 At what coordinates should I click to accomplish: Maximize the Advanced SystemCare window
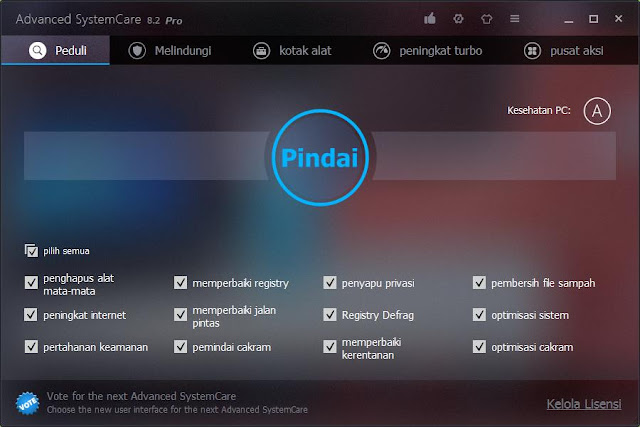click(x=593, y=19)
